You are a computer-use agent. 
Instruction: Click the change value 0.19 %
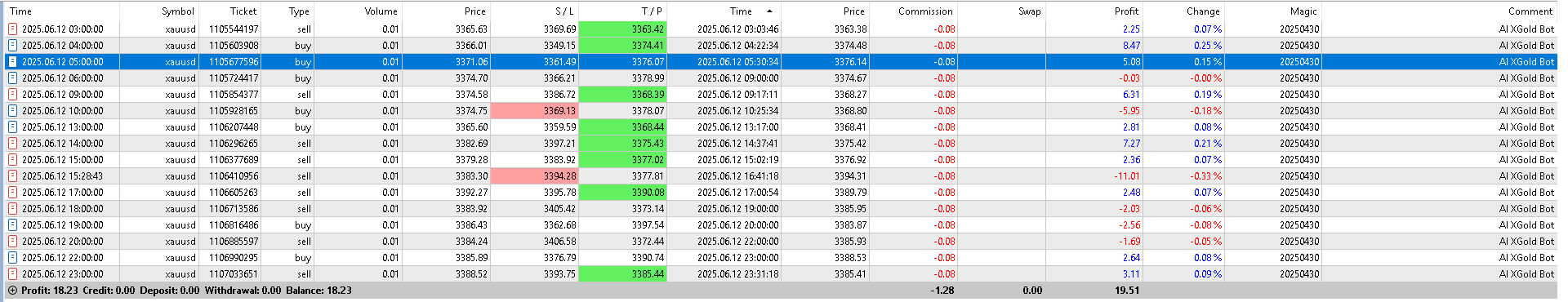1208,95
